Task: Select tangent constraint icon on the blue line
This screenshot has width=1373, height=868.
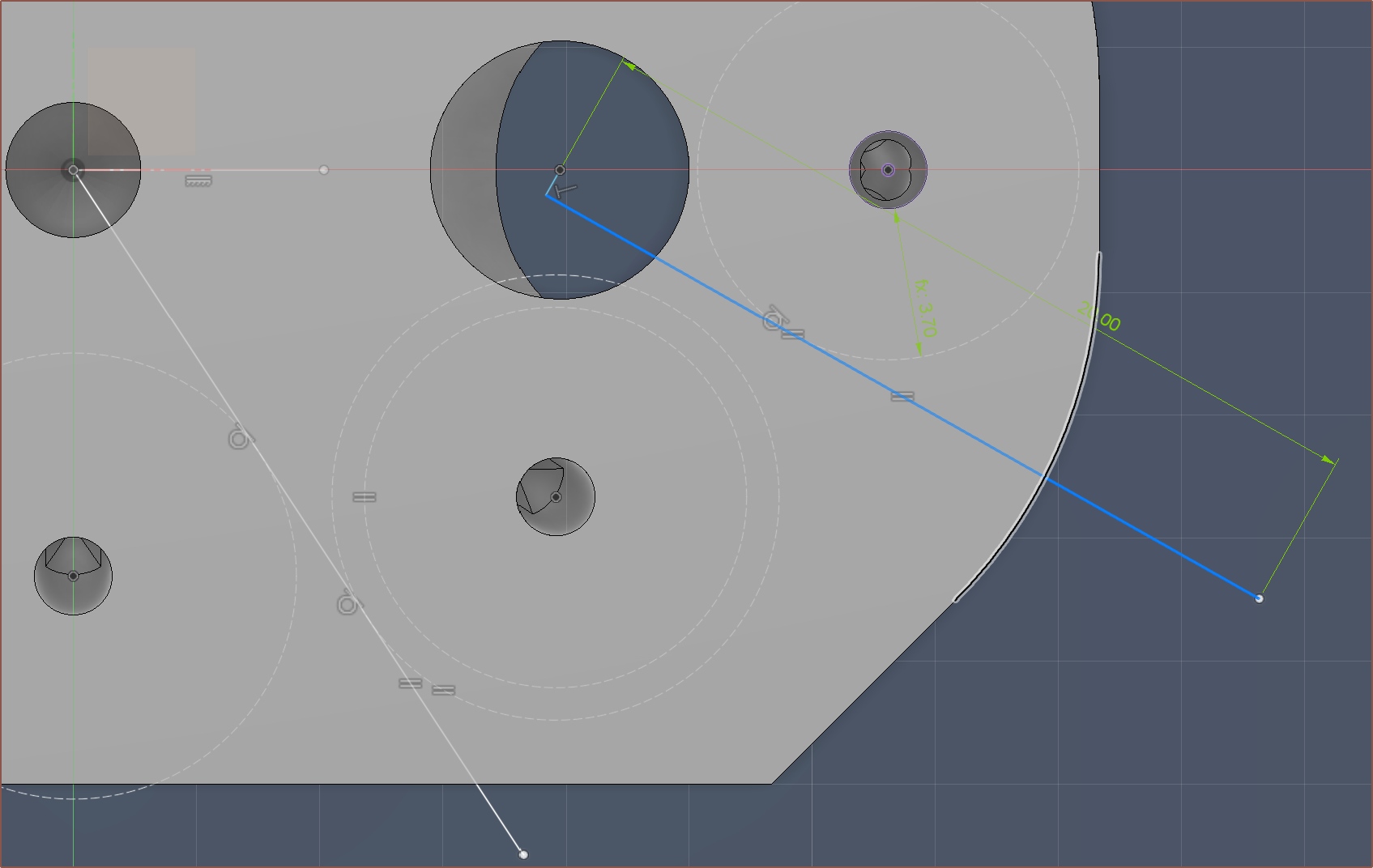Action: 774,319
